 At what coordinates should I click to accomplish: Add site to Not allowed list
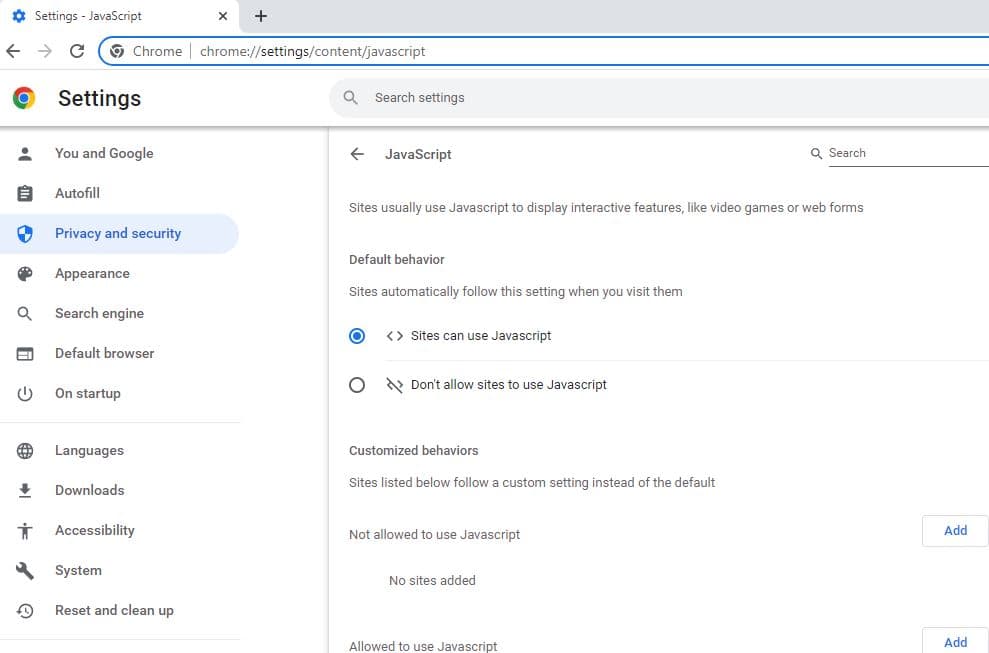955,531
